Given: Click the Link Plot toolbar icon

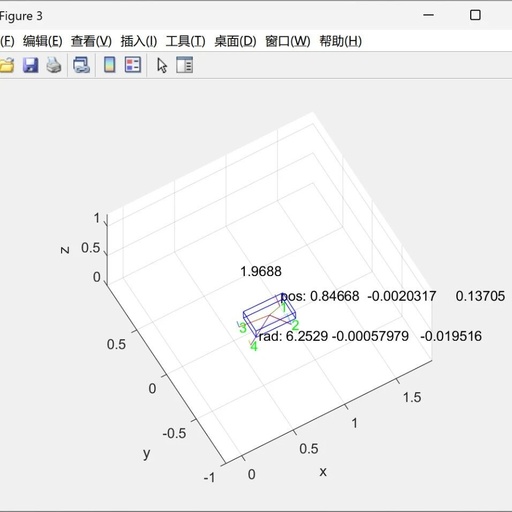Looking at the screenshot, I should pyautogui.click(x=81, y=65).
